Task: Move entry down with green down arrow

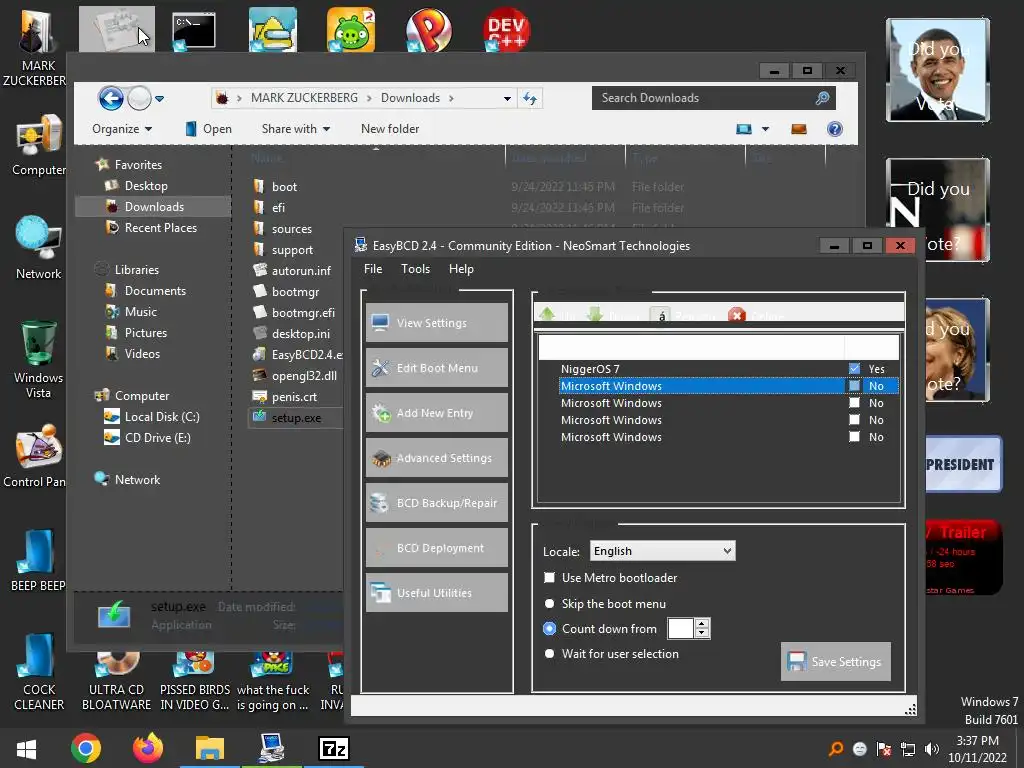Action: point(594,315)
